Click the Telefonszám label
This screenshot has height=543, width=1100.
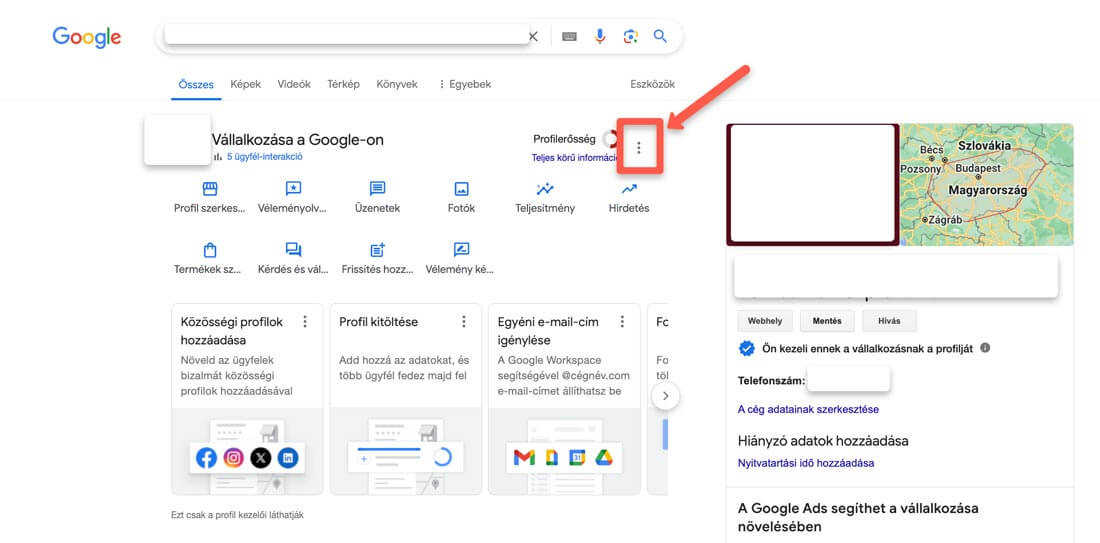pos(771,381)
